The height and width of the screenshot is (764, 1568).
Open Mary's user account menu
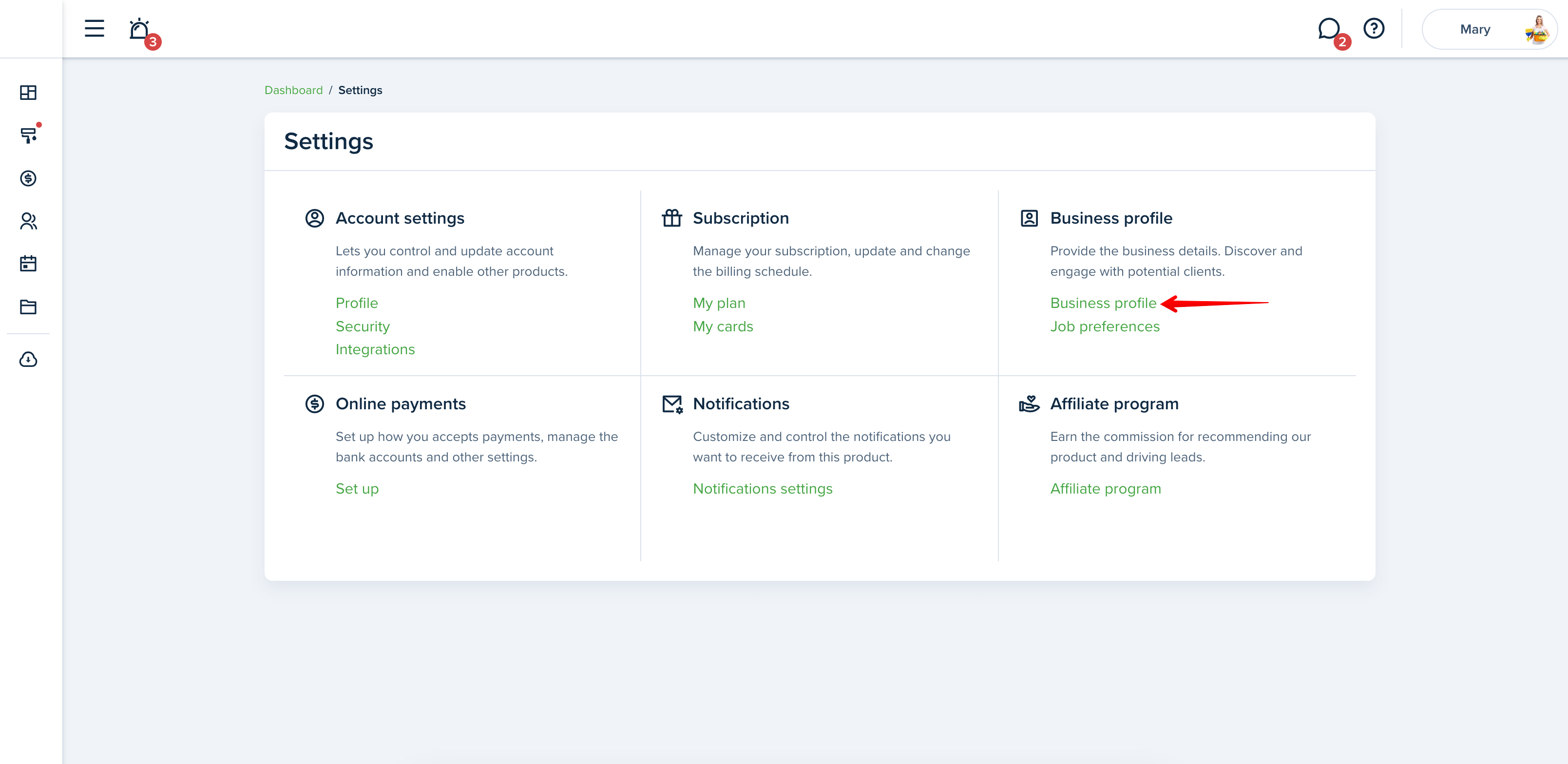(x=1489, y=29)
